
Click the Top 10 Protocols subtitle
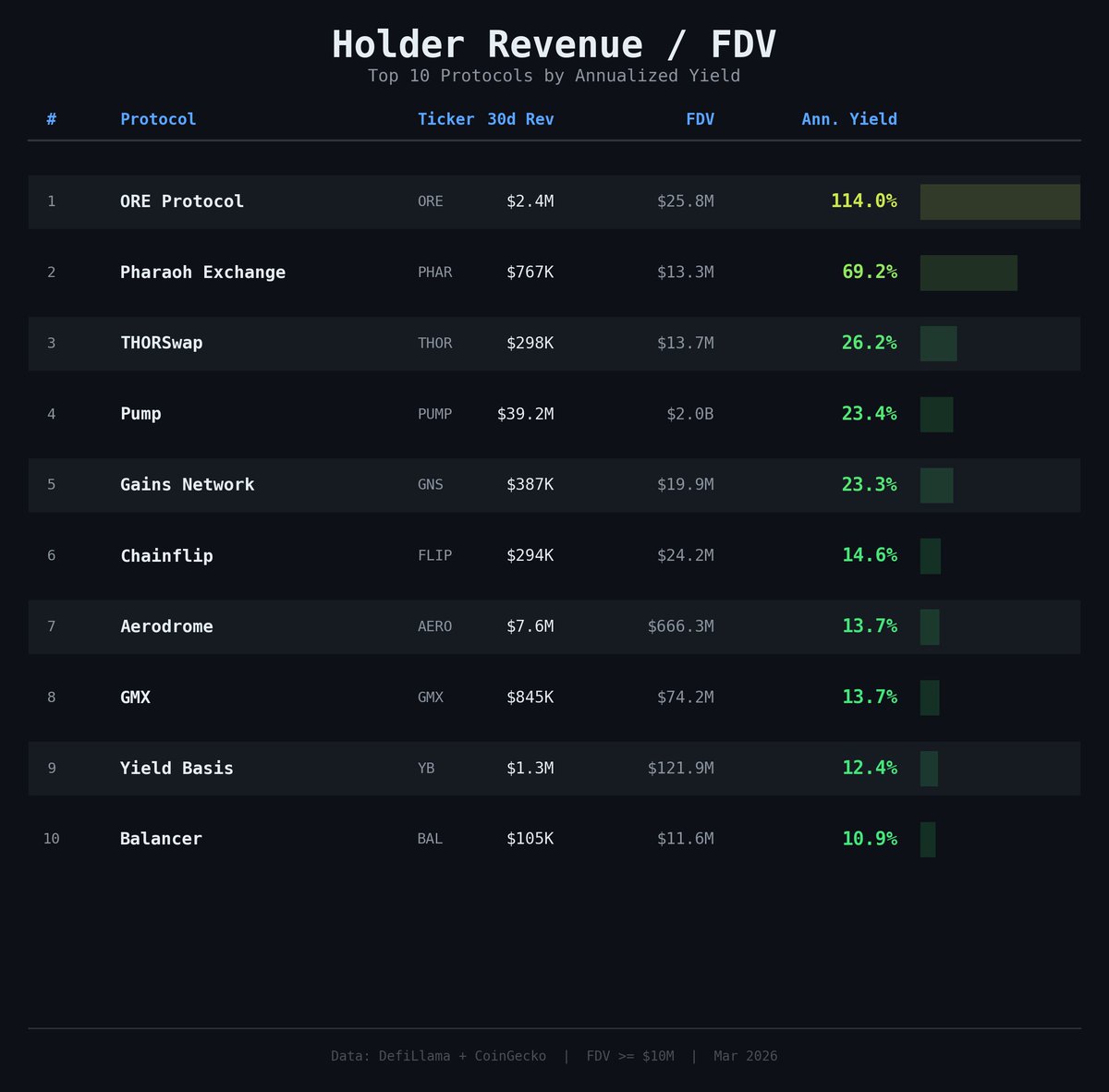[554, 76]
